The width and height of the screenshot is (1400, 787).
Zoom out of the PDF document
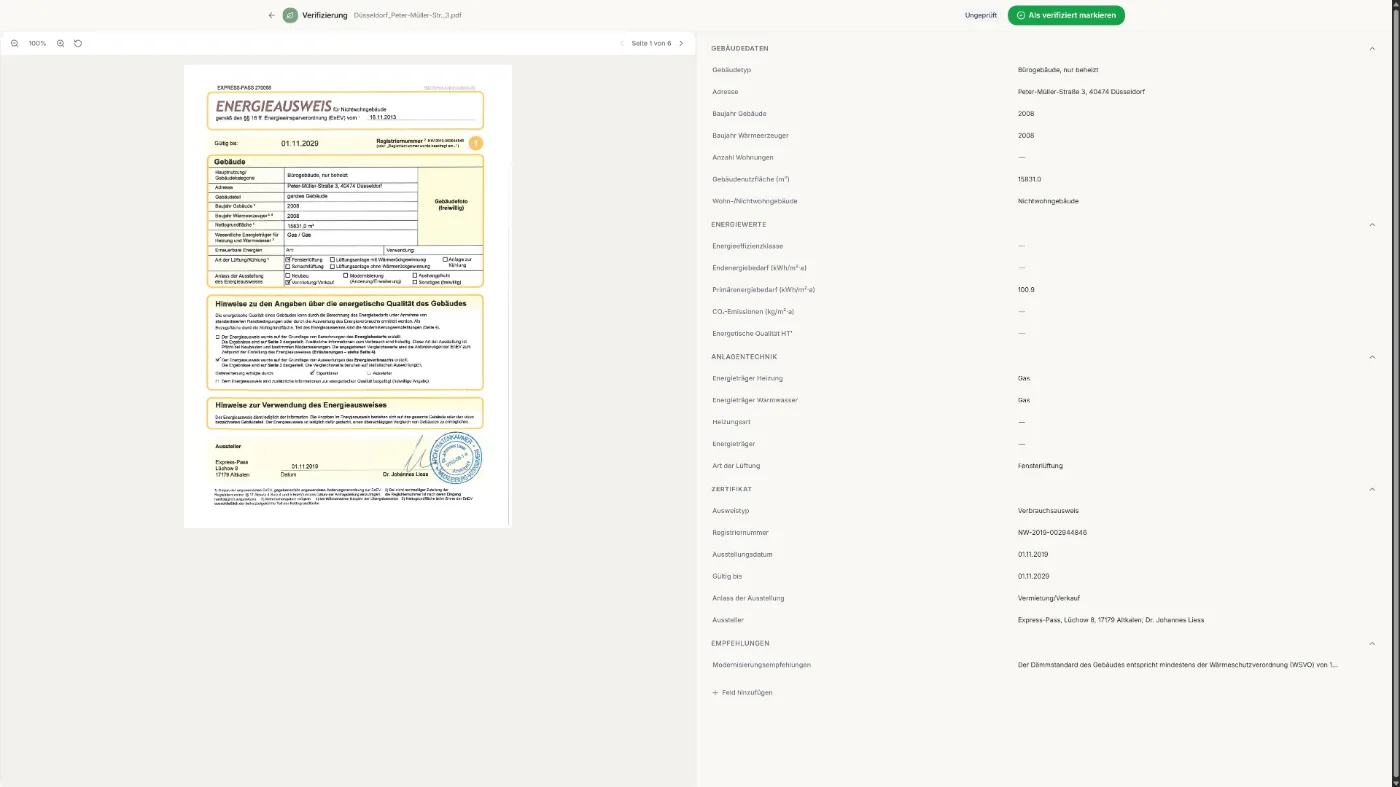click(x=15, y=44)
